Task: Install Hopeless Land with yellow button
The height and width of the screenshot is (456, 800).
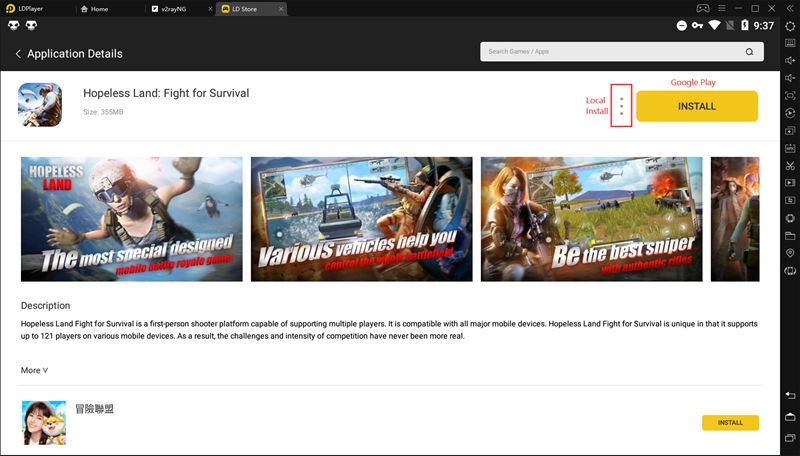Action: coord(697,106)
